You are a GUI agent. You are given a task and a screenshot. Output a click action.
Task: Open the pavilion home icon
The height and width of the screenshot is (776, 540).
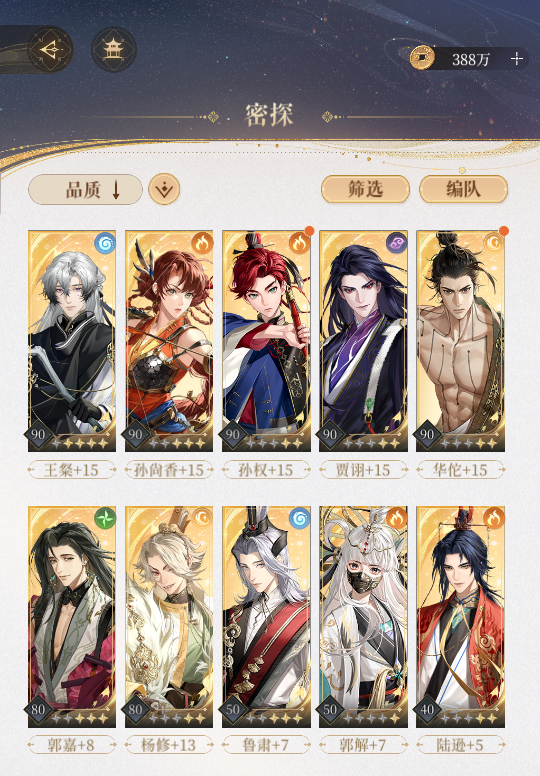coord(113,49)
